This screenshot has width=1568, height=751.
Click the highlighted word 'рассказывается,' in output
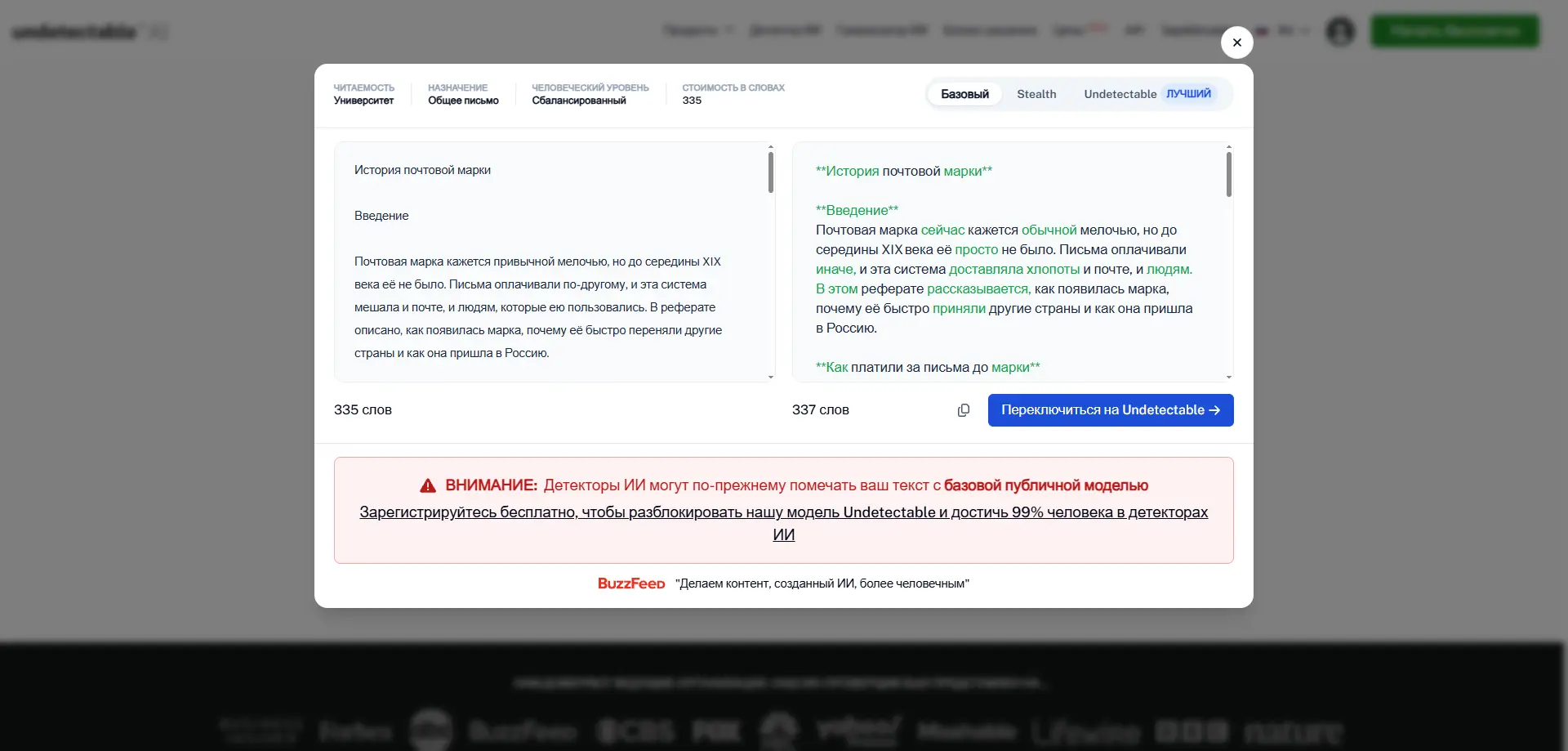(x=979, y=288)
